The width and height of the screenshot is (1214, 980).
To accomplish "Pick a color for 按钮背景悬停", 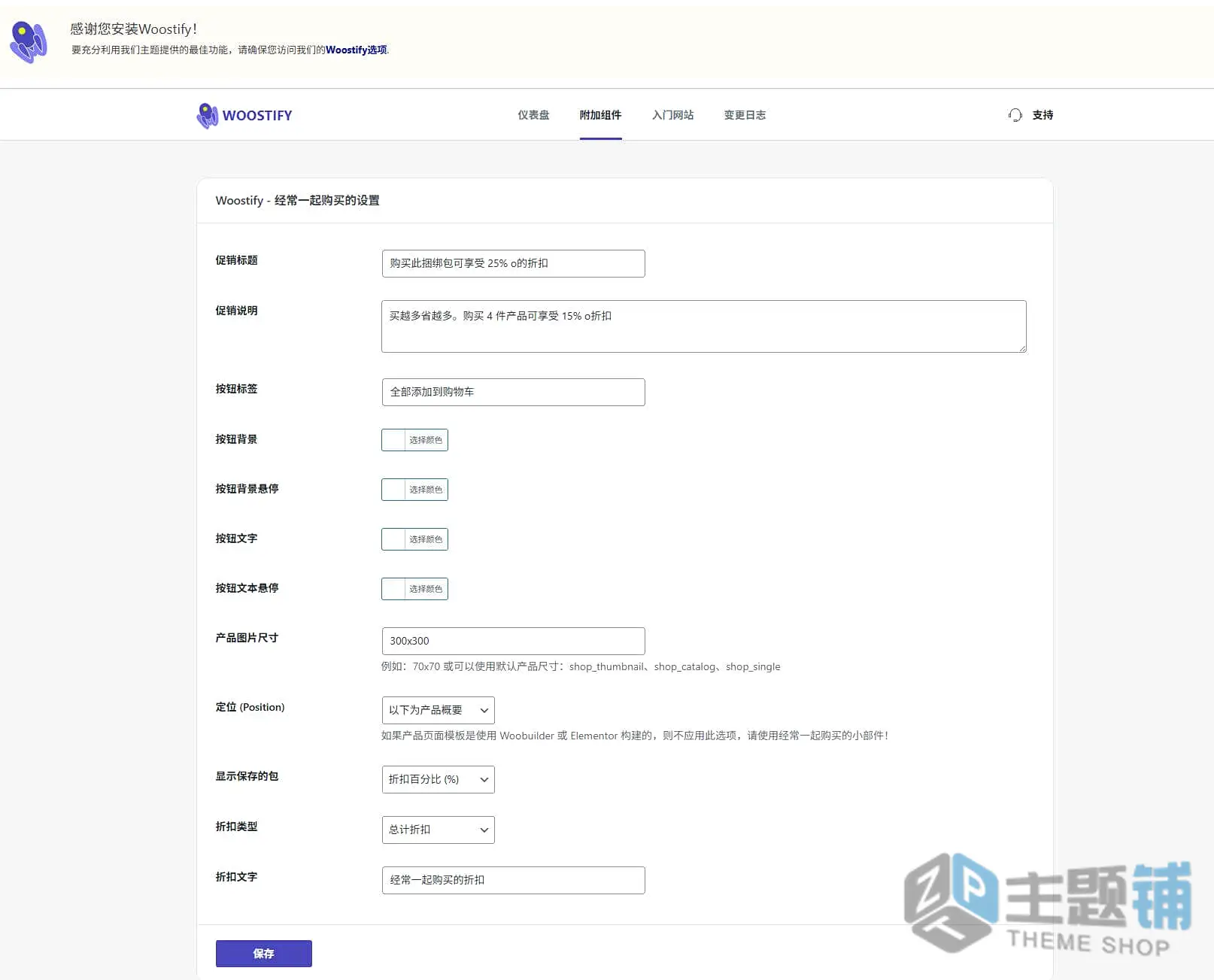I will 414,490.
